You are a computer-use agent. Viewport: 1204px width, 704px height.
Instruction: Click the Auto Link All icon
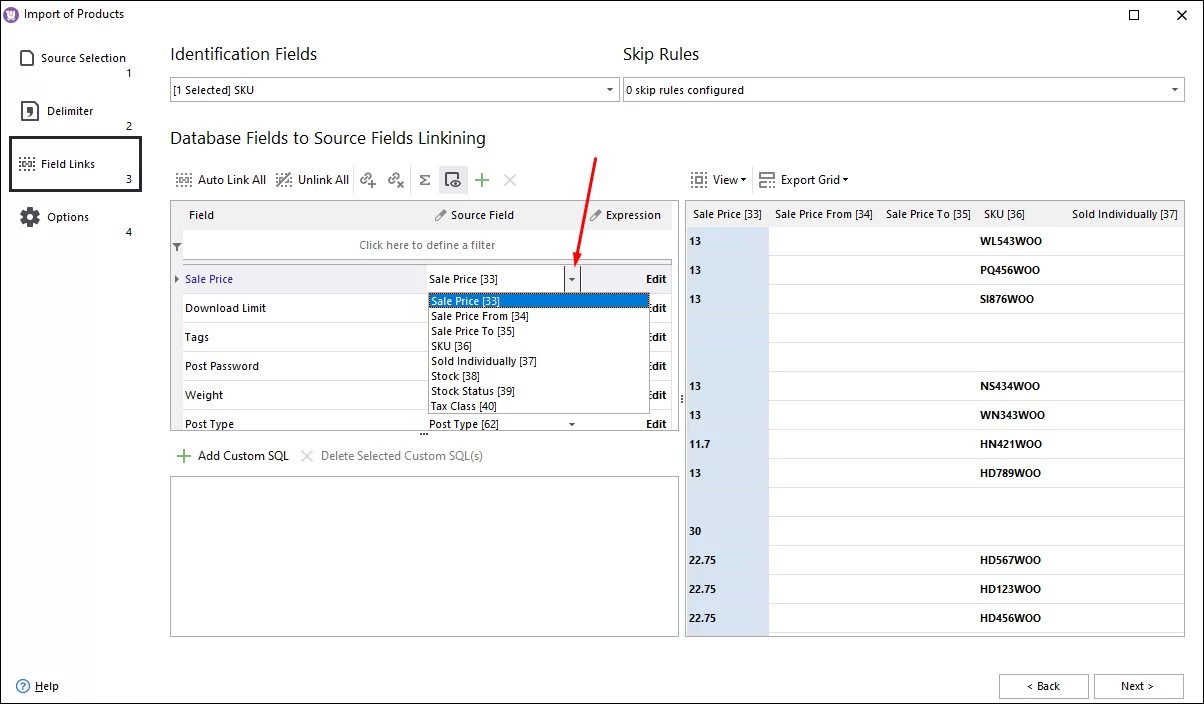[x=184, y=180]
